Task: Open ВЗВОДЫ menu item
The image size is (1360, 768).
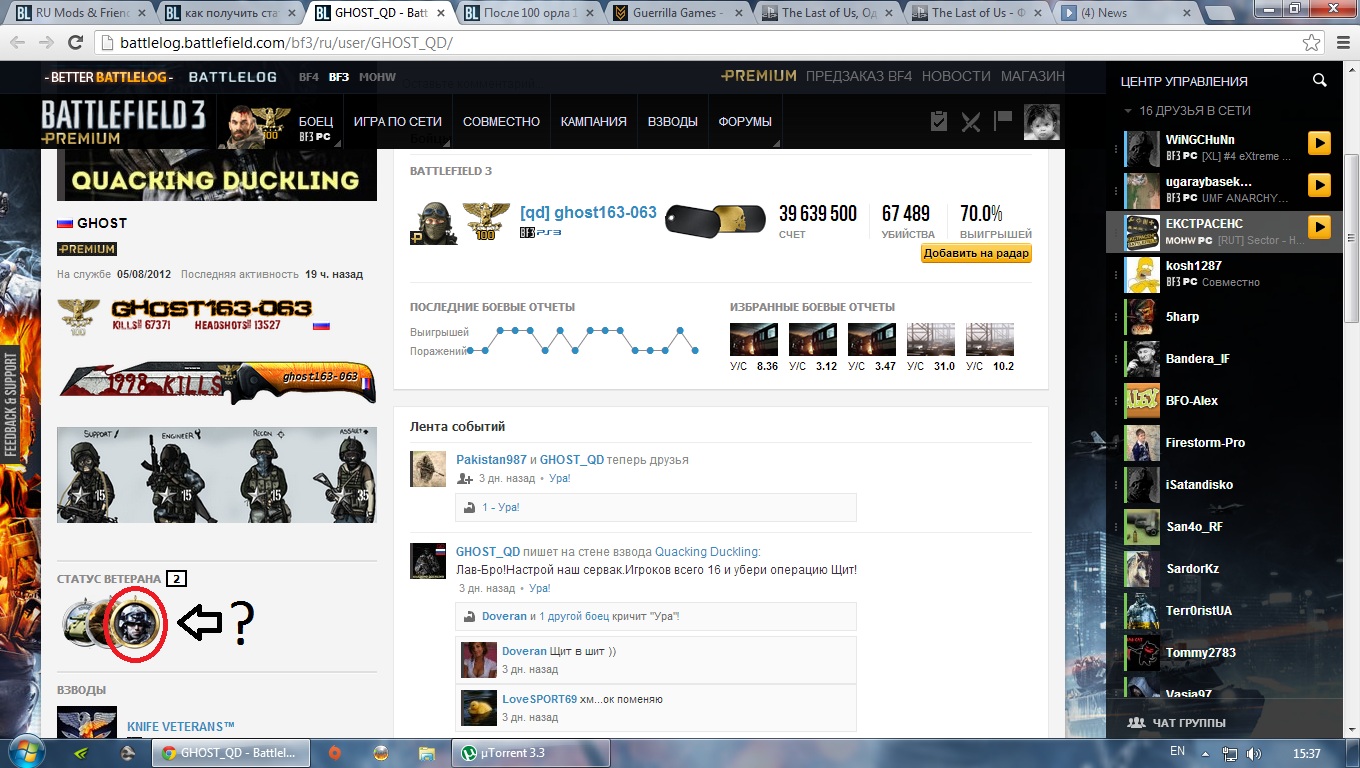Action: coord(673,122)
